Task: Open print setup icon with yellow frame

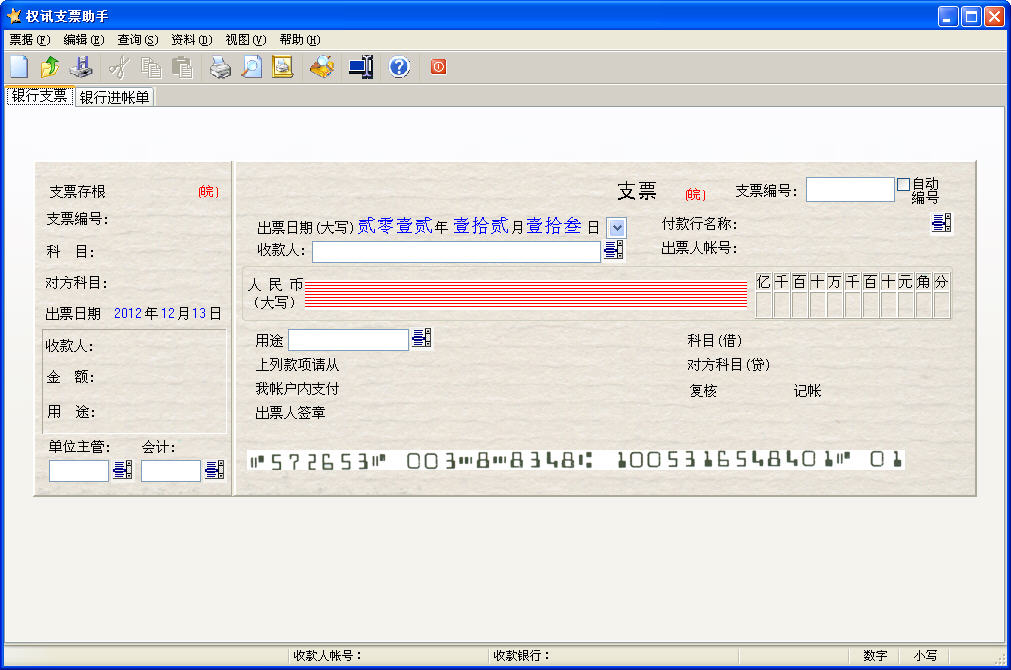Action: [282, 67]
